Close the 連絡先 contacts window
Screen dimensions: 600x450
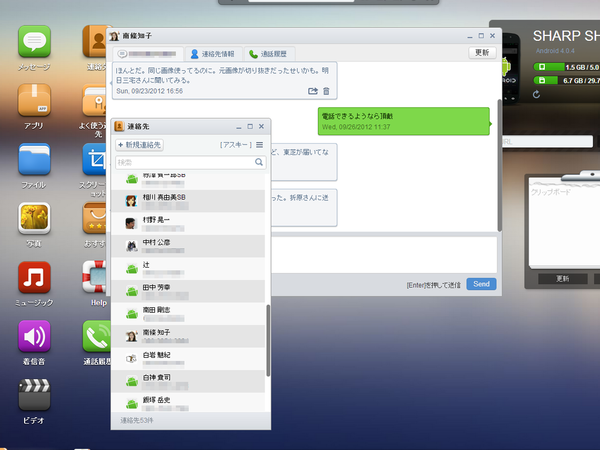tap(261, 126)
